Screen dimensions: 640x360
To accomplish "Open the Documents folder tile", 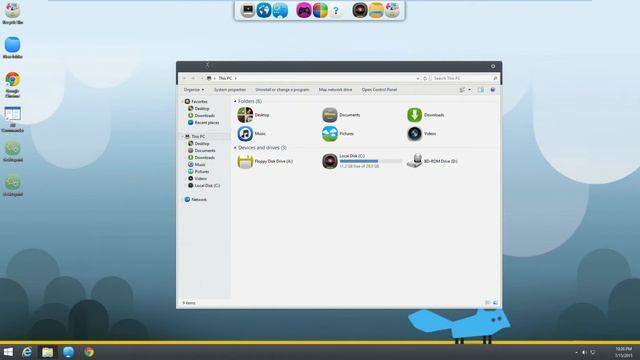I will click(x=341, y=115).
